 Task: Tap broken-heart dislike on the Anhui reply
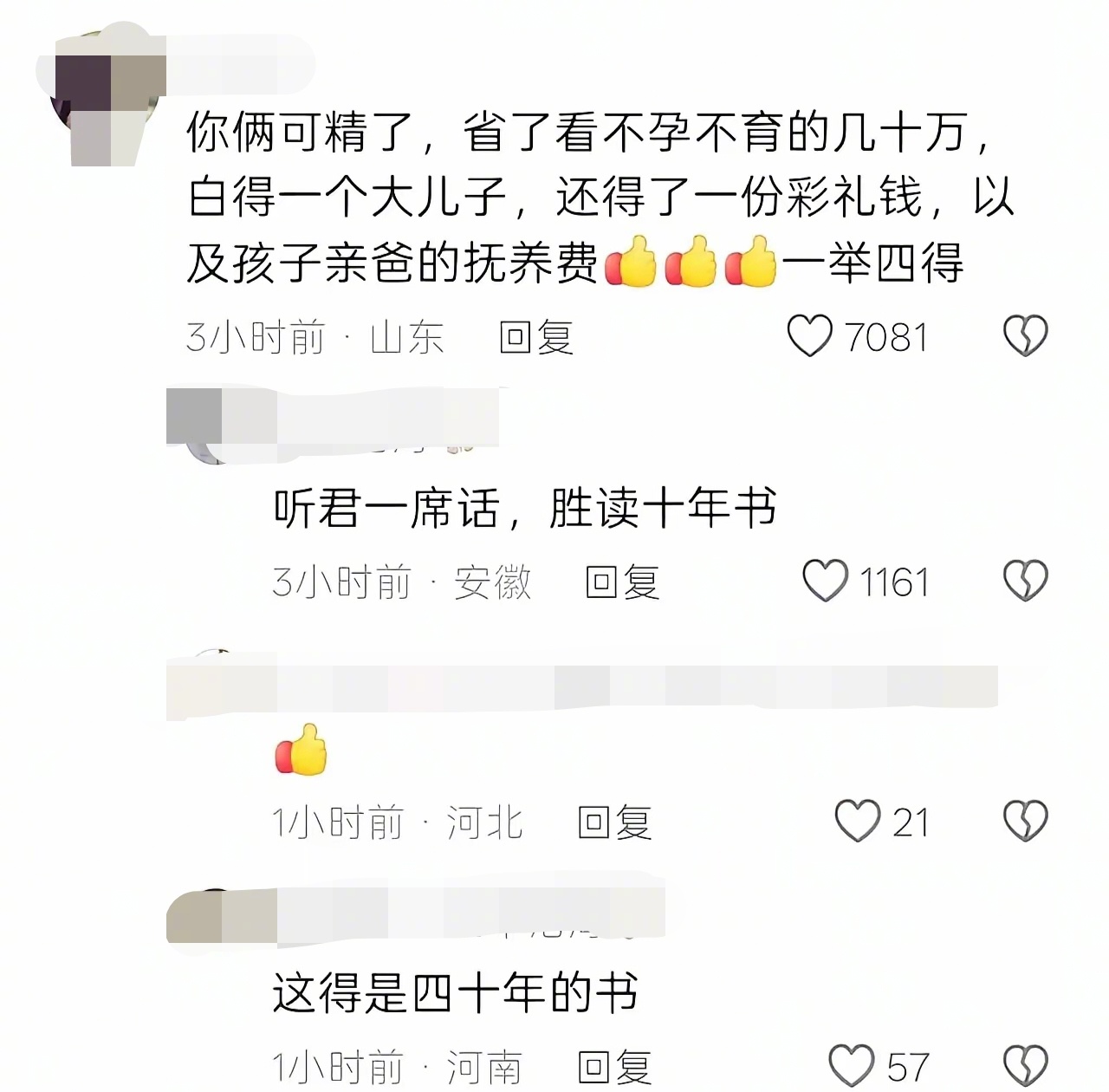(x=1026, y=581)
